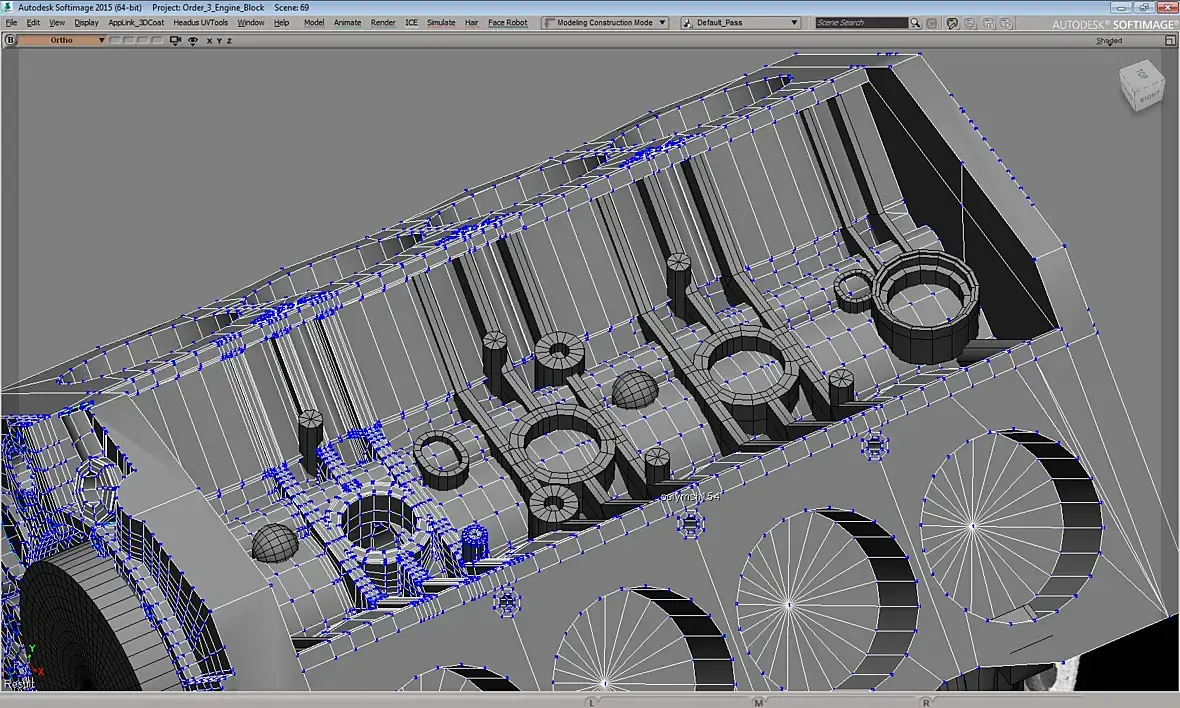Image resolution: width=1180 pixels, height=708 pixels.
Task: Open the camera icon menu in viewport bar
Action: tap(176, 40)
